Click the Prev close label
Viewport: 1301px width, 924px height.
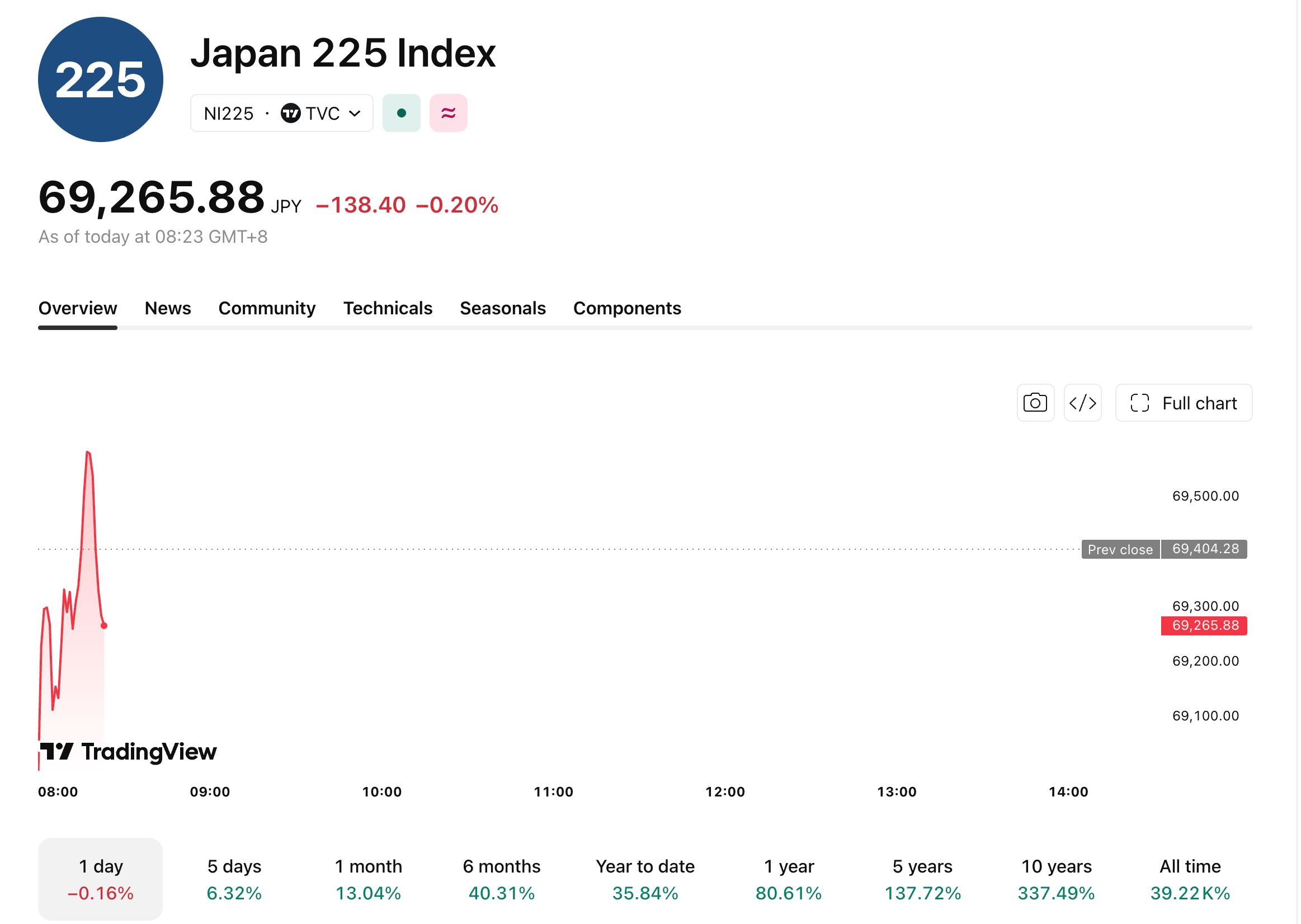coord(1121,550)
